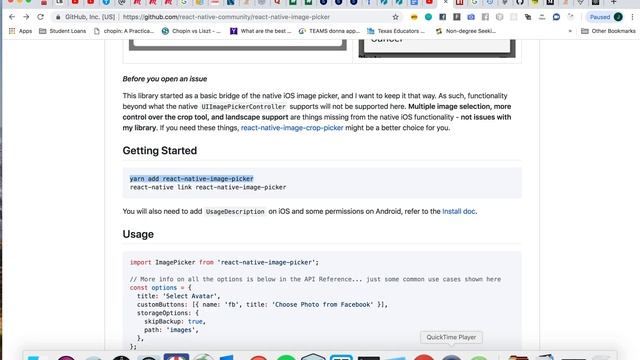Click the Paused profile button
Screen dimensions: 640x360
(x=605, y=17)
